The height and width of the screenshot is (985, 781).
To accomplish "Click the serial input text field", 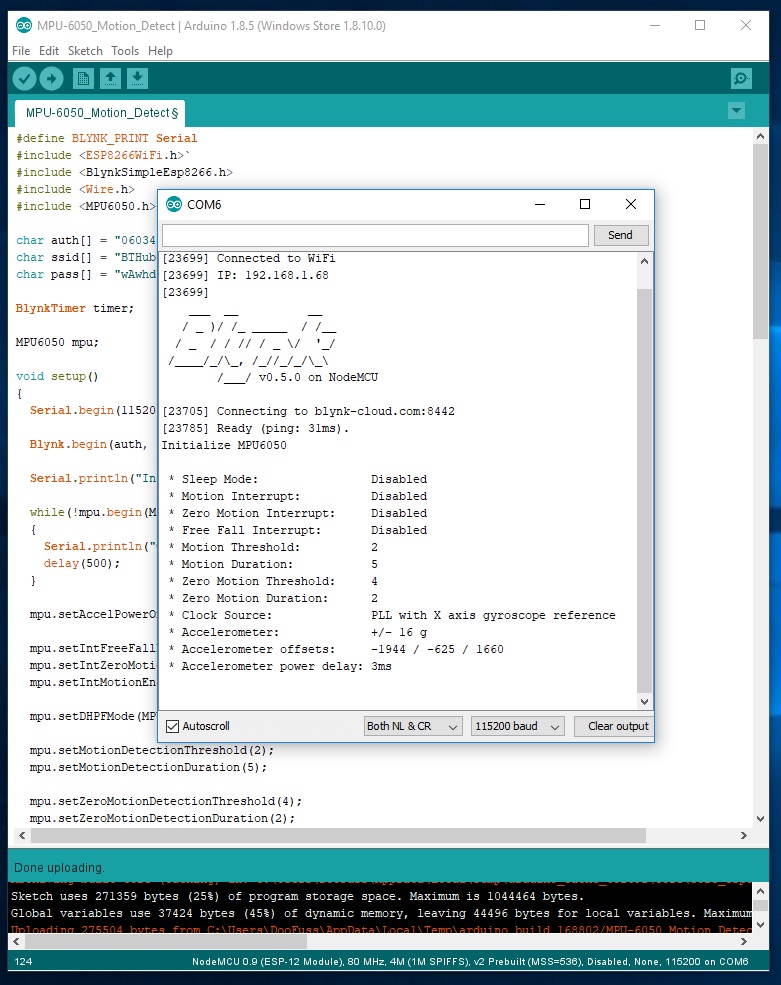I will click(375, 236).
